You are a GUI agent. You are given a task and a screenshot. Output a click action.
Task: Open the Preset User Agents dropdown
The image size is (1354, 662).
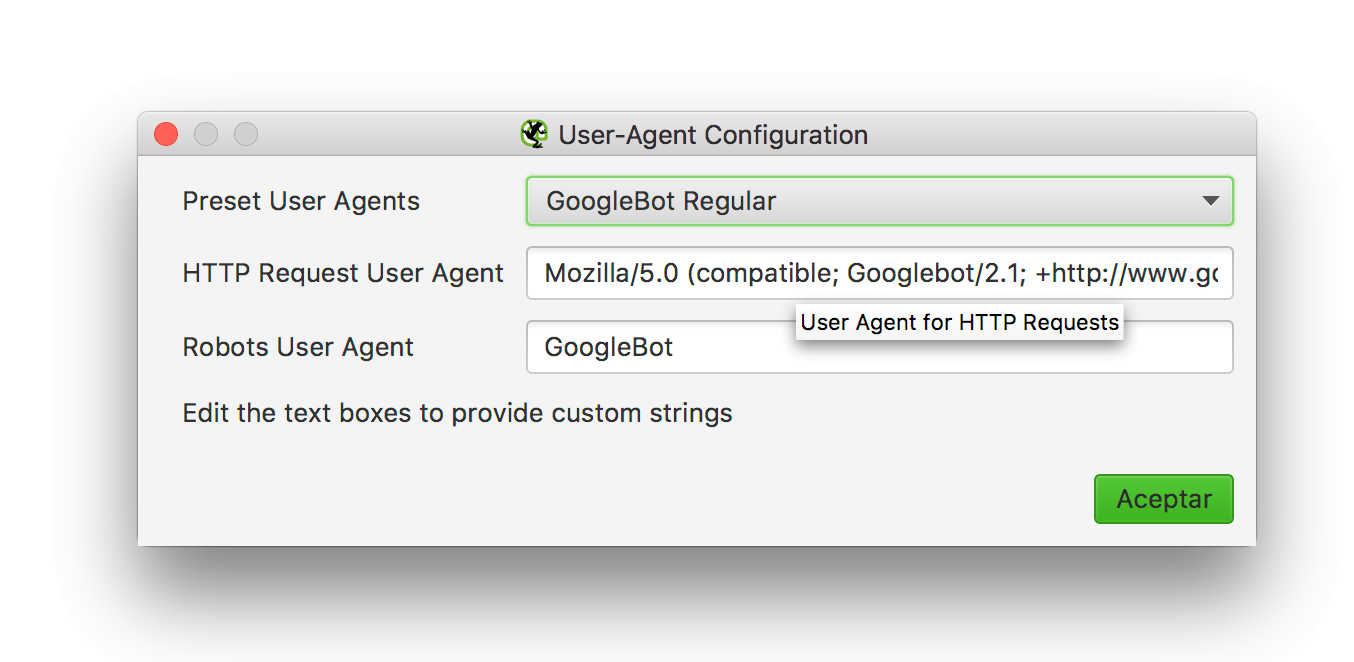click(x=878, y=201)
